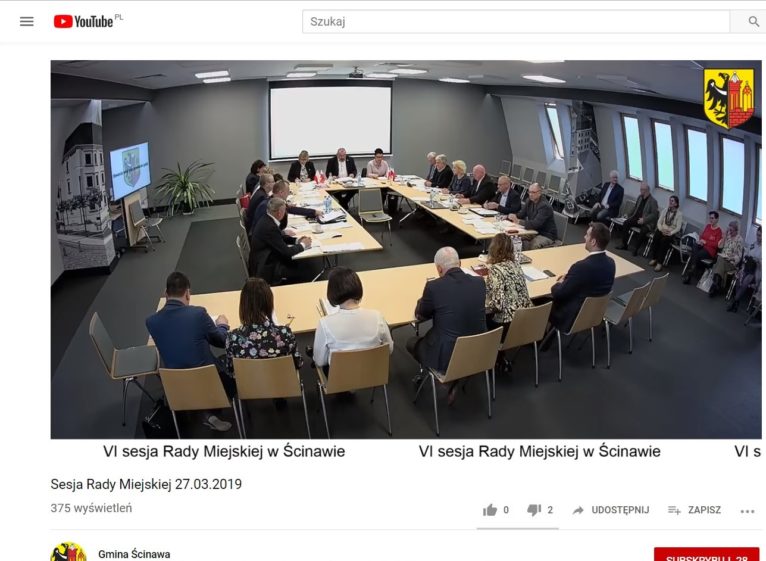
Task: Click the video title Sesja Rady Miejskiej 27.03.2019
Action: [x=146, y=484]
